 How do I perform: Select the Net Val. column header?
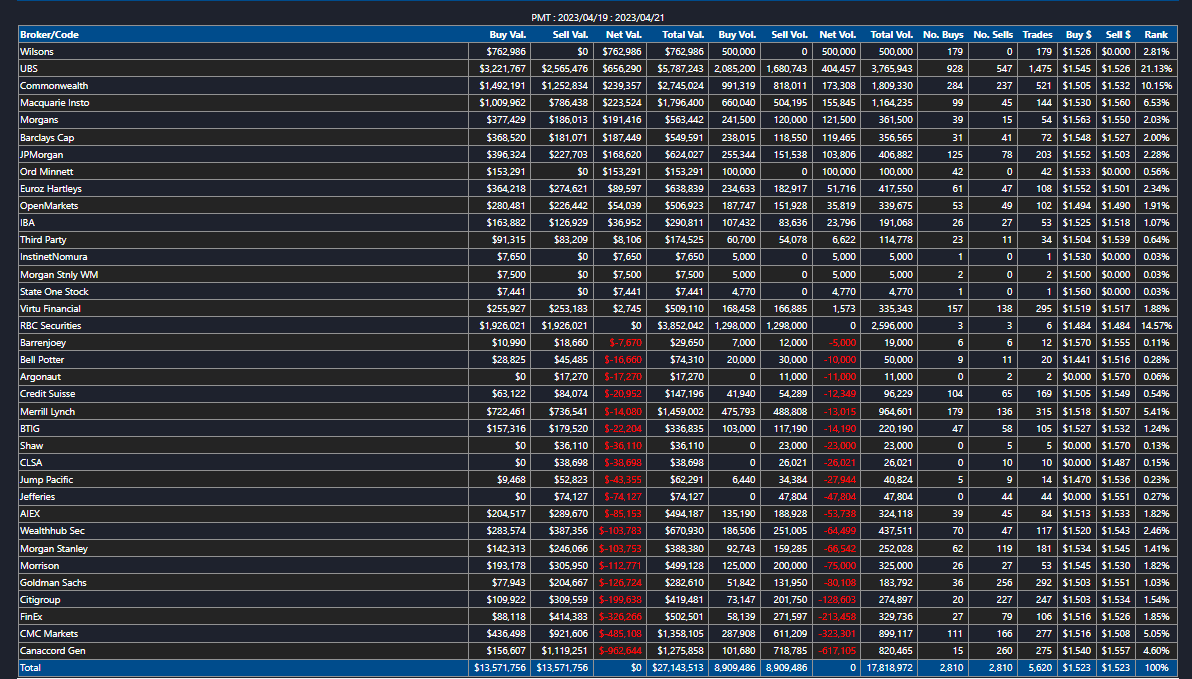(x=623, y=35)
